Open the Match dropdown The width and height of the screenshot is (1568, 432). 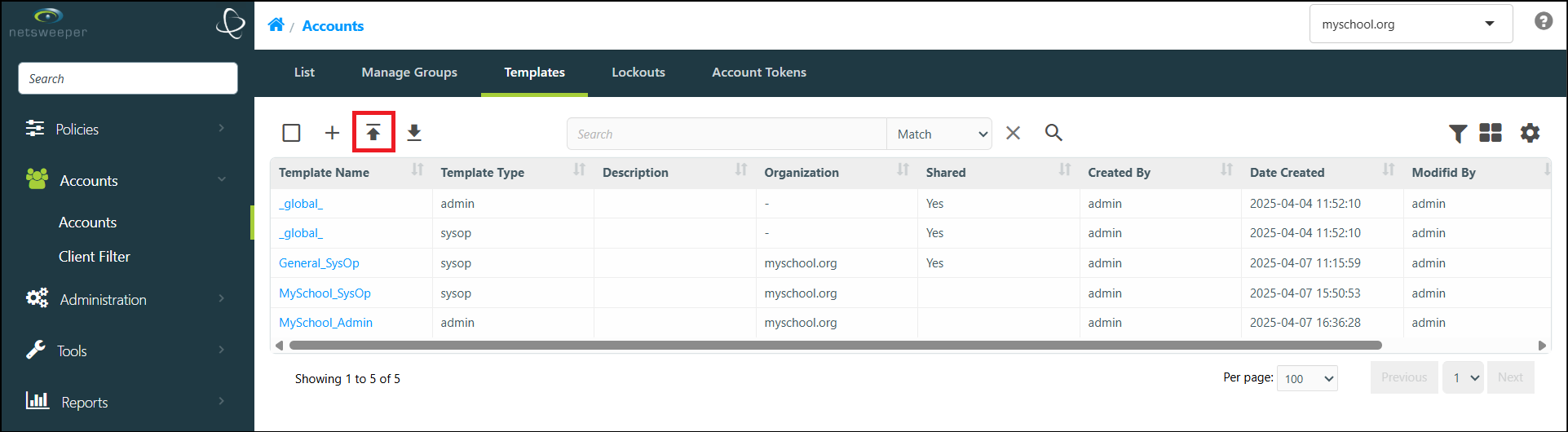coord(939,134)
